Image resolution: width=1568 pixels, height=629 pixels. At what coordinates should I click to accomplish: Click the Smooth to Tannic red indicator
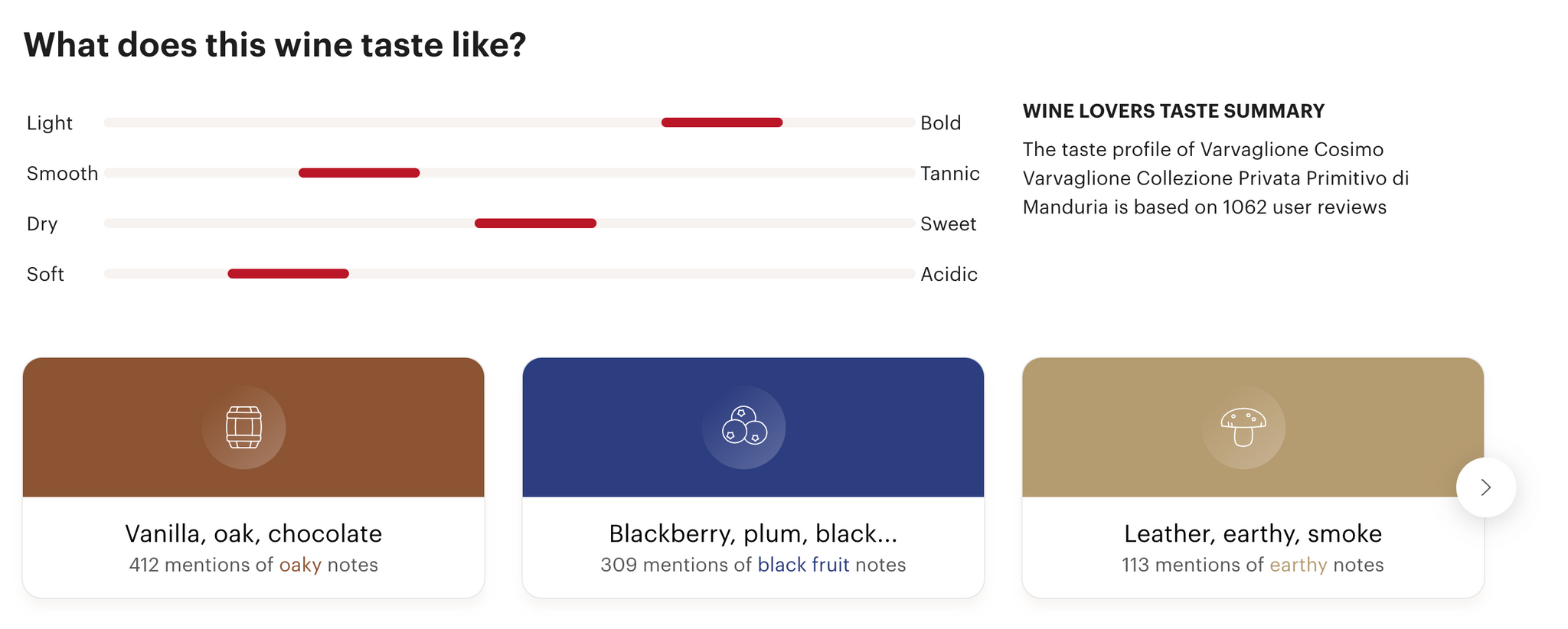(359, 173)
